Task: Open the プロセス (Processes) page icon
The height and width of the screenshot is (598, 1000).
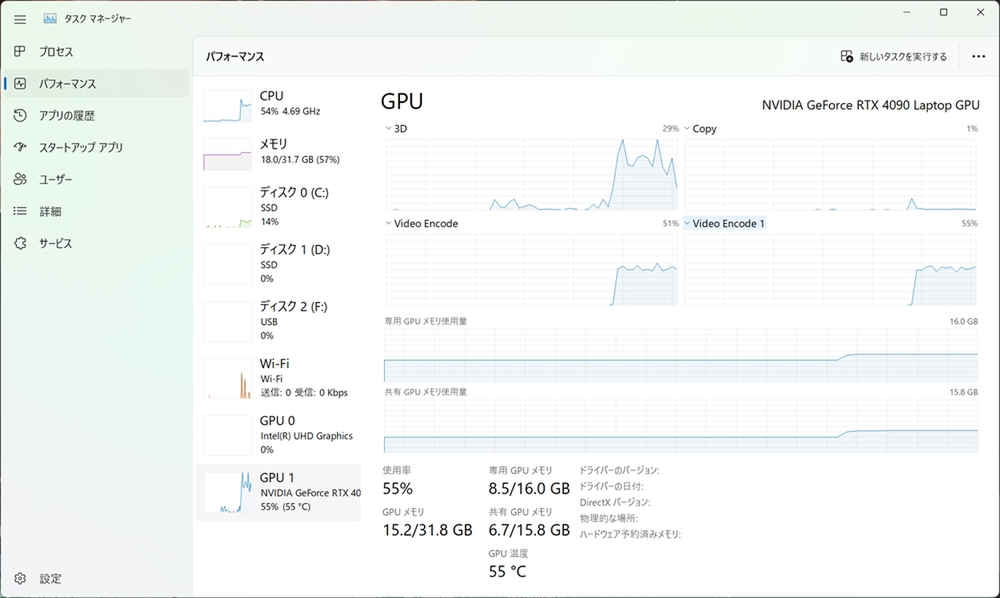Action: (x=20, y=51)
